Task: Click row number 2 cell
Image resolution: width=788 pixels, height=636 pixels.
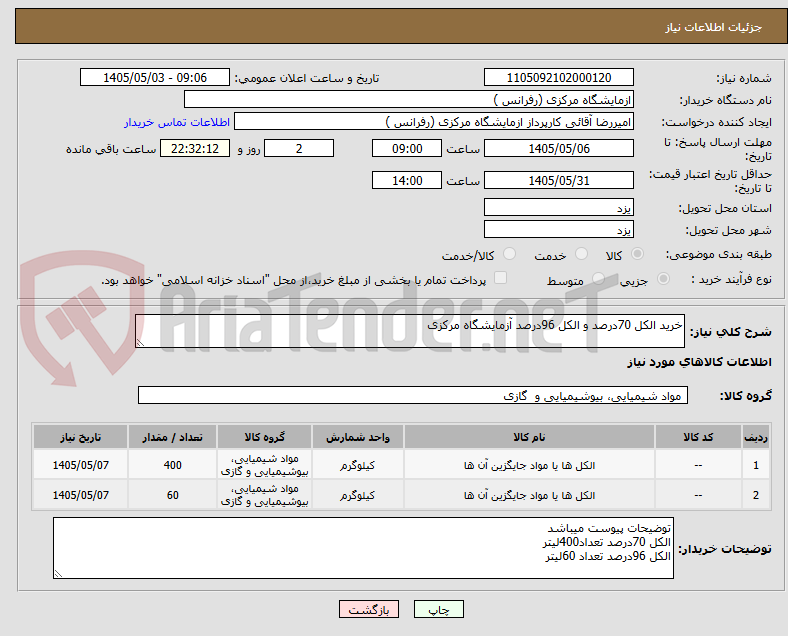Action: pos(755,495)
